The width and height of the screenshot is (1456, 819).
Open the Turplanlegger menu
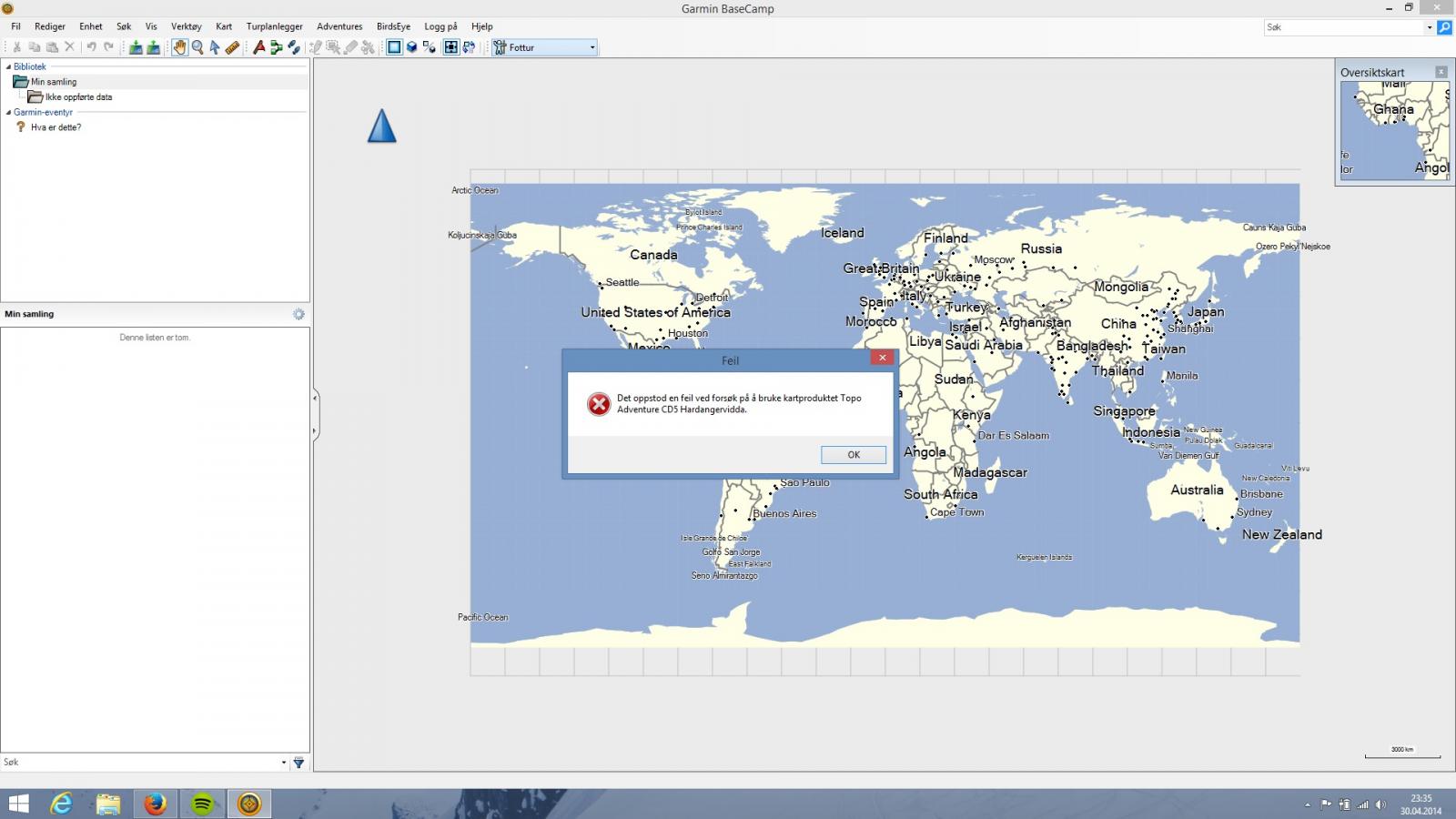[x=274, y=26]
